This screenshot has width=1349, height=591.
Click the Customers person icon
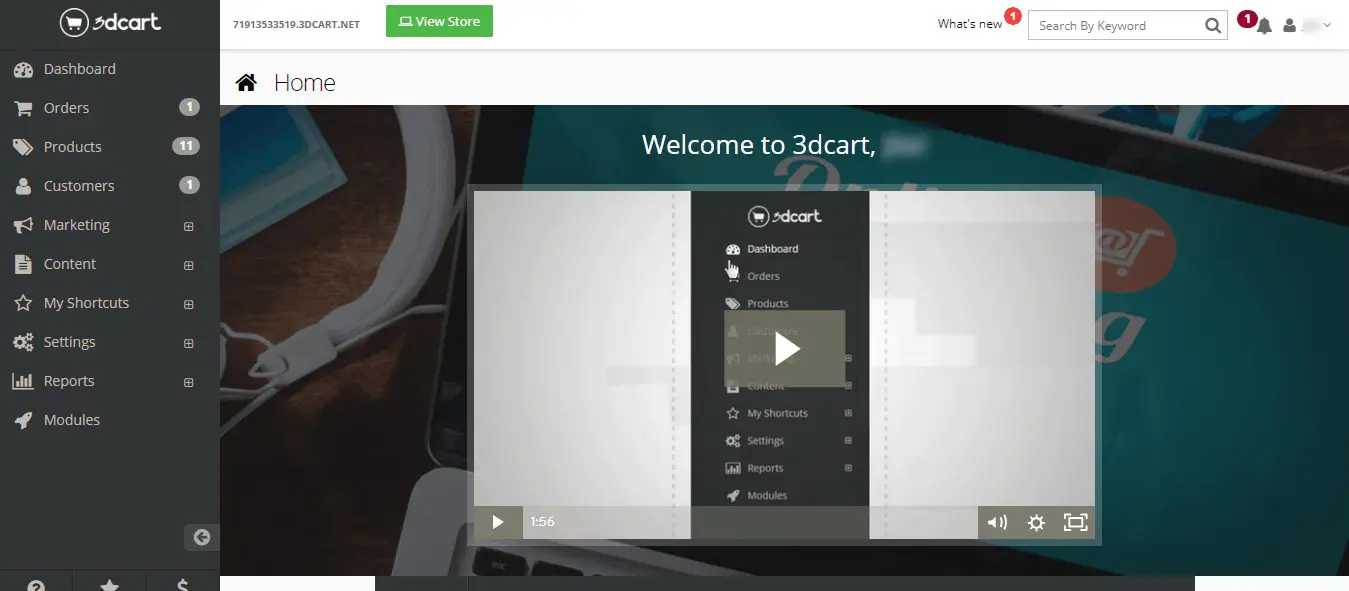click(x=23, y=186)
